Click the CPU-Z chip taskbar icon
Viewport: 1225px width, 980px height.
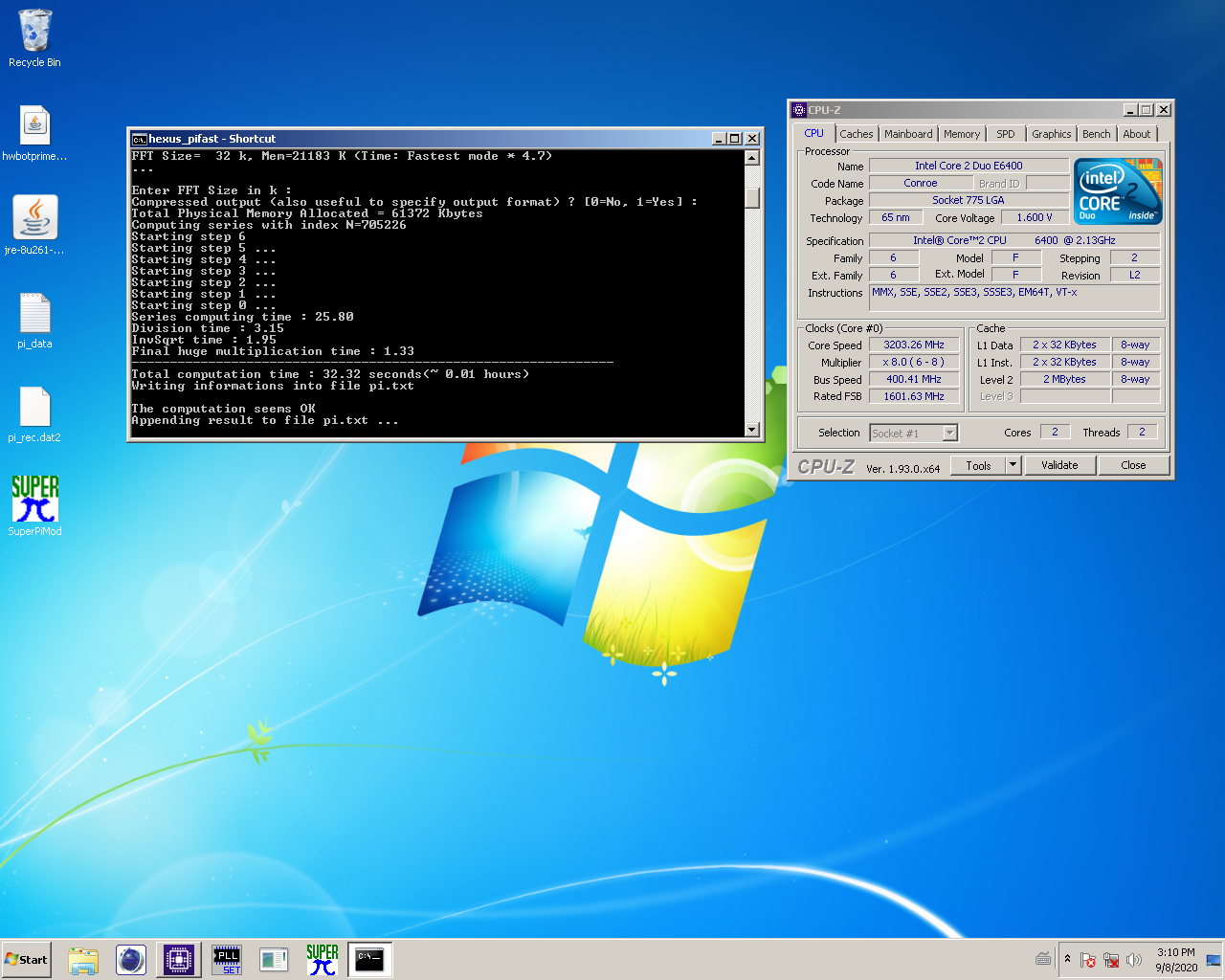179,960
